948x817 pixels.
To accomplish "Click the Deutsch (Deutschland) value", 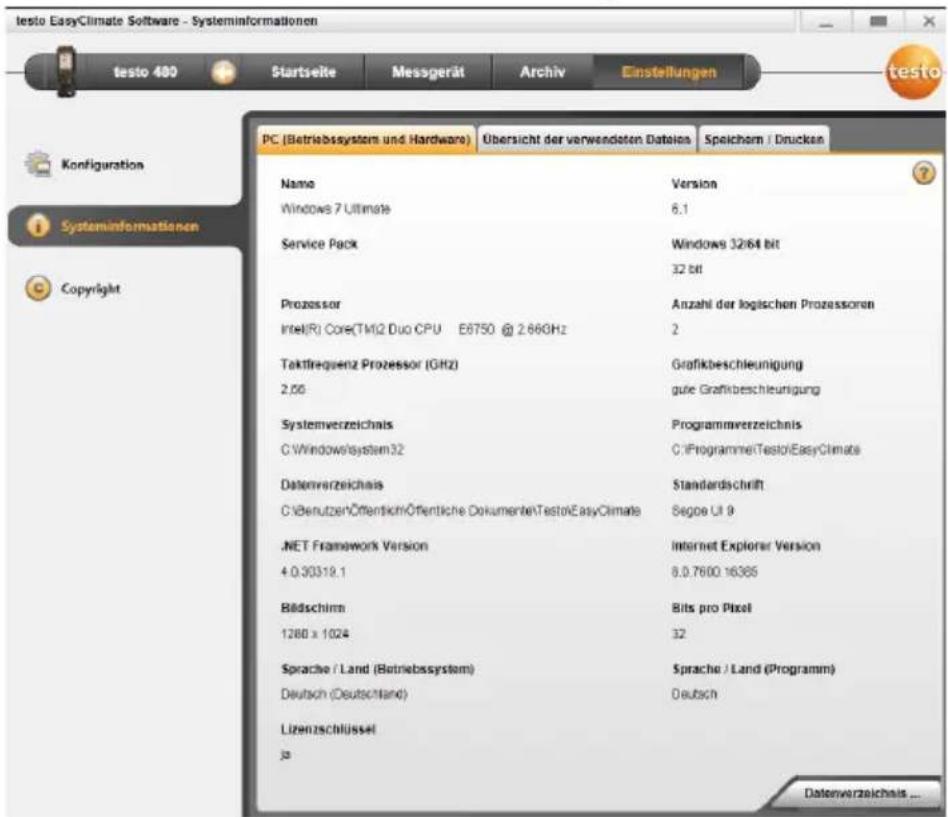I will click(x=344, y=694).
